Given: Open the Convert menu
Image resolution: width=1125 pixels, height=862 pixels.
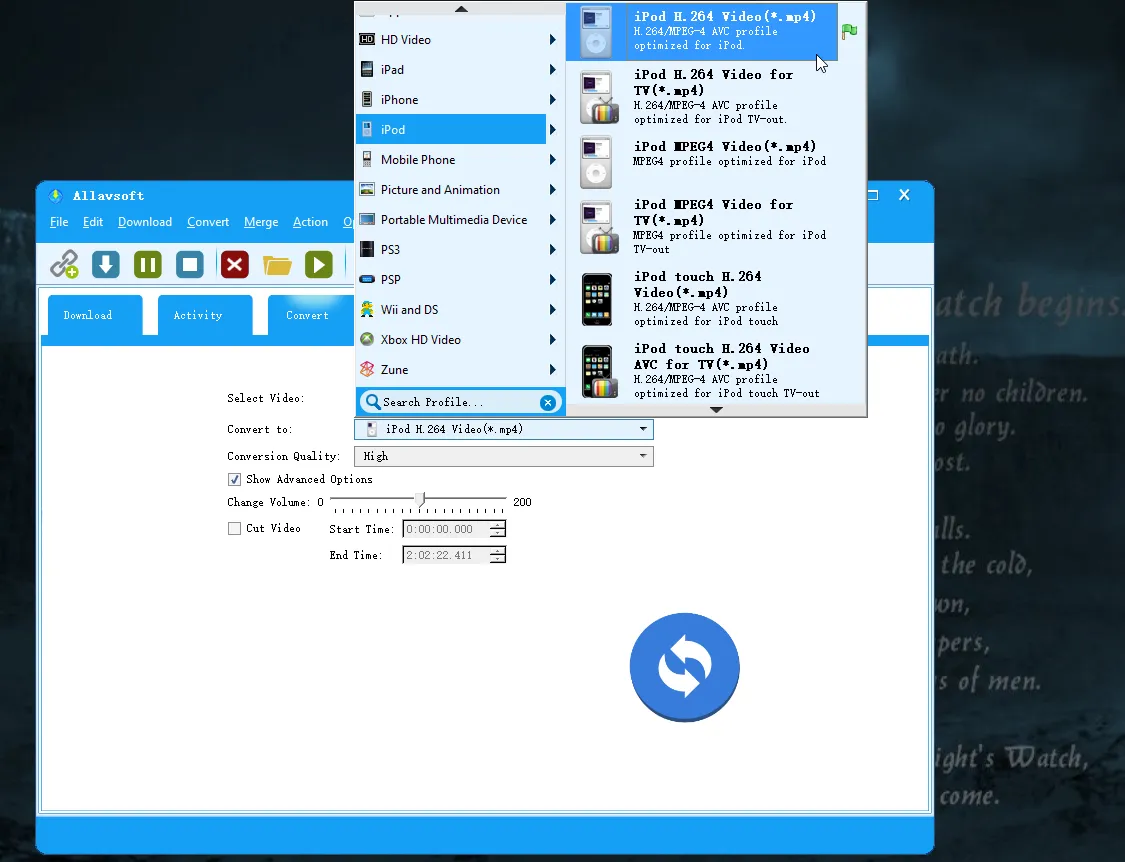Looking at the screenshot, I should coord(208,222).
